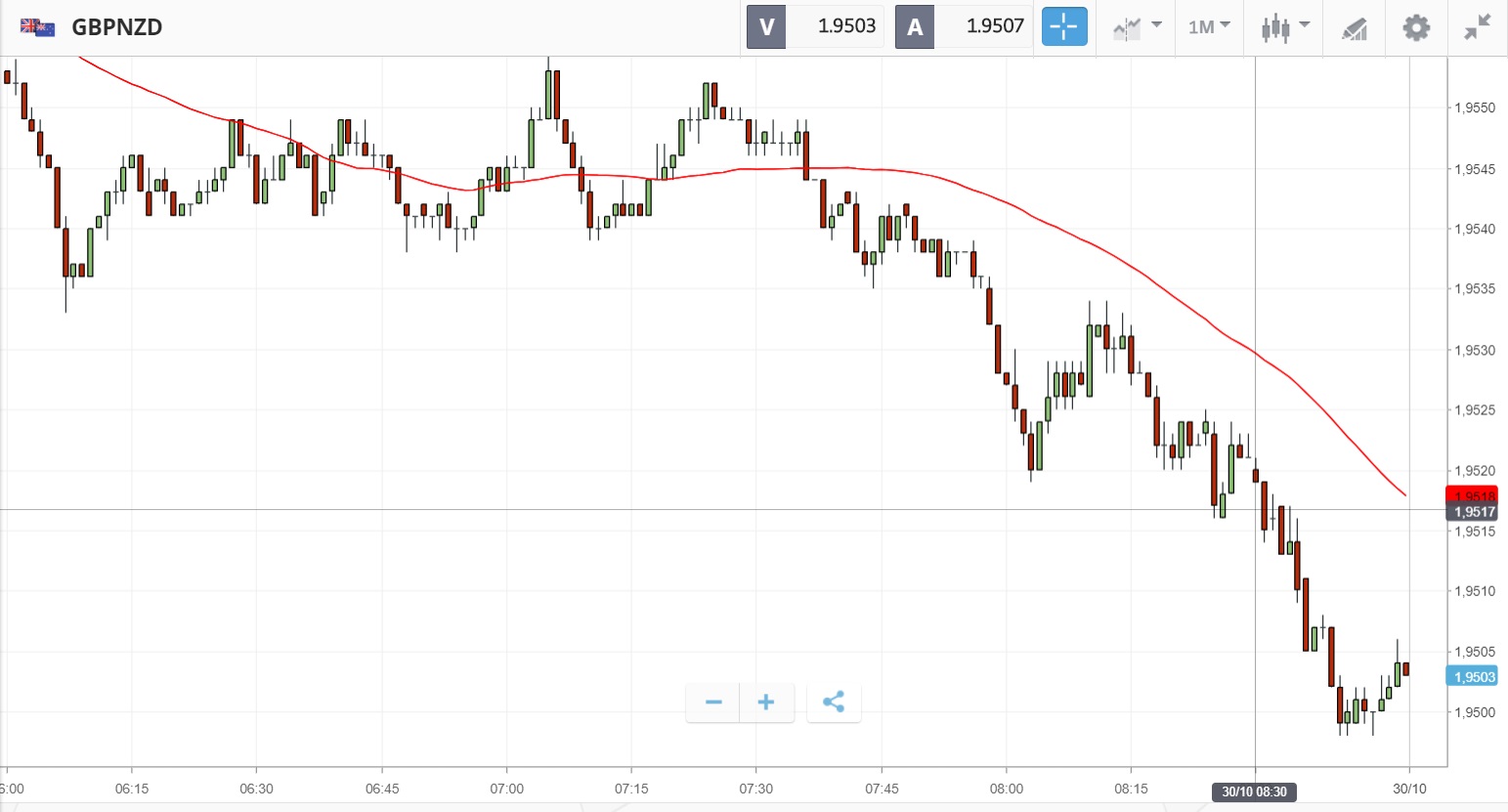This screenshot has height=812, width=1508.
Task: Click the GBPNZD symbol name
Action: tap(117, 27)
